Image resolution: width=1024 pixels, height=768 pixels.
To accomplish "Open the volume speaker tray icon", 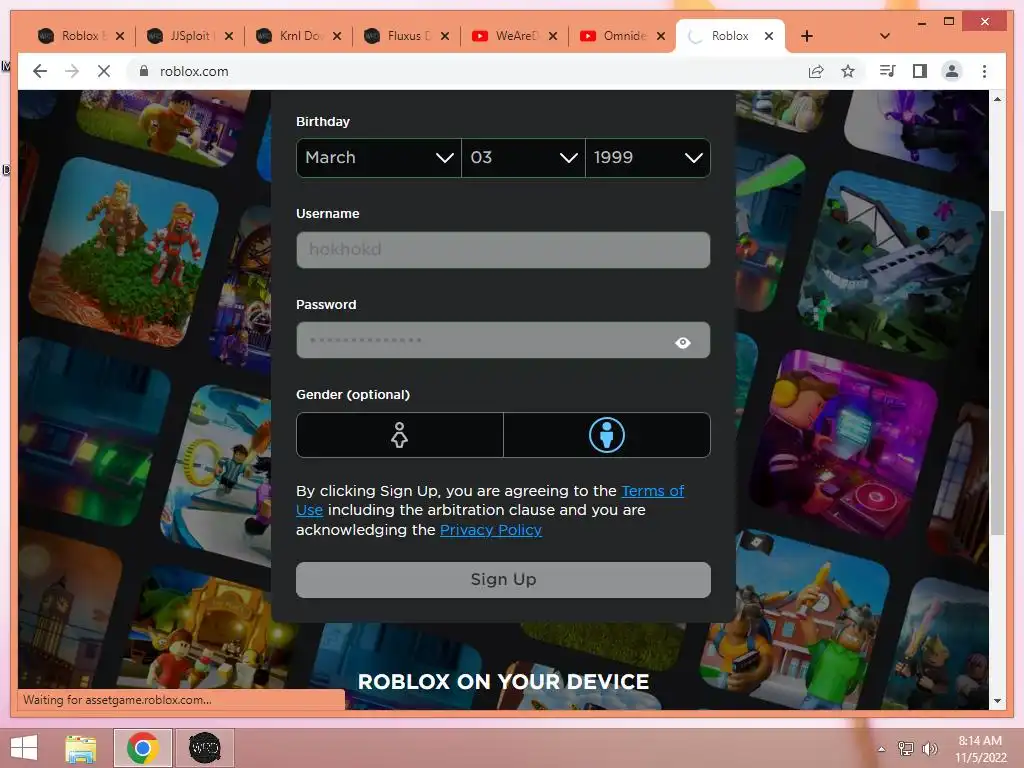I will [929, 748].
